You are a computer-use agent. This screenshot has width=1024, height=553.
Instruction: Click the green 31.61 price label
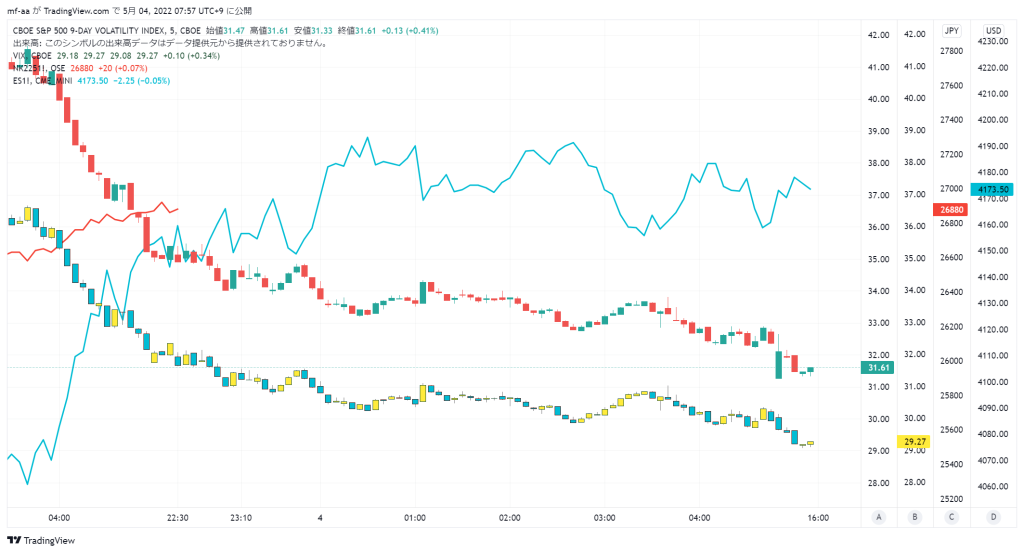point(878,368)
